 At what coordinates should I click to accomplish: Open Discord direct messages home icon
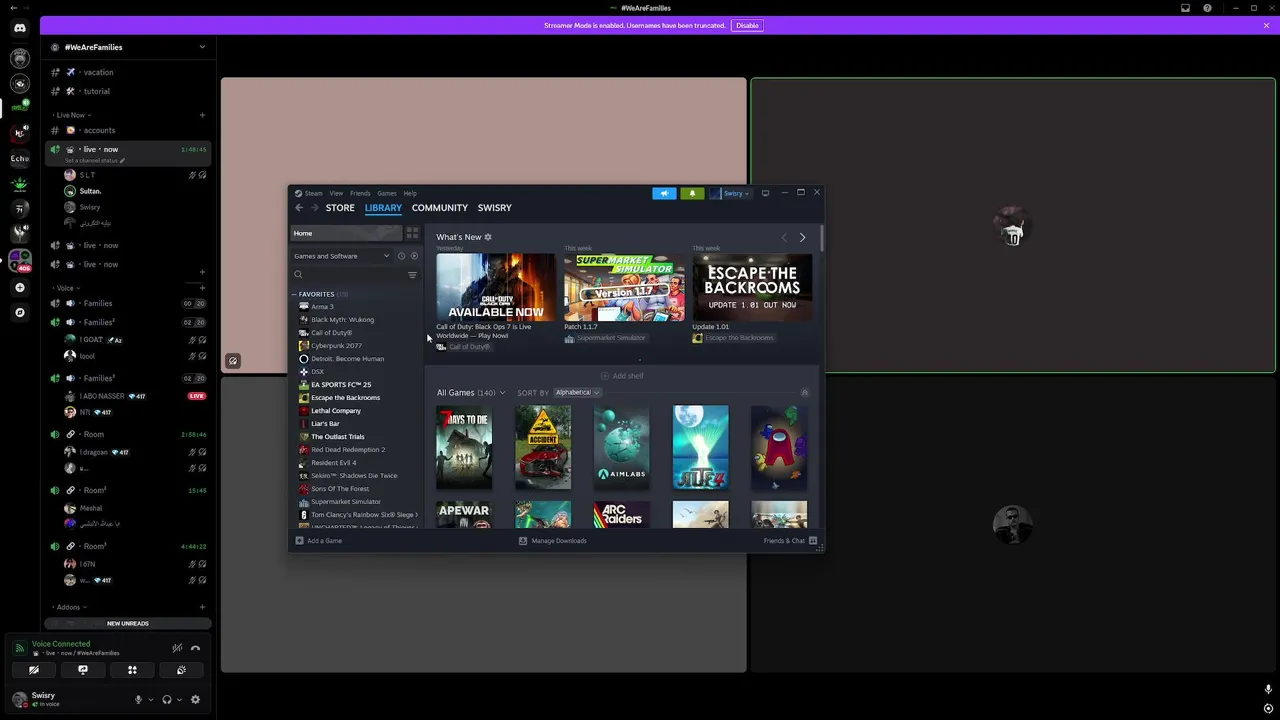pyautogui.click(x=19, y=28)
